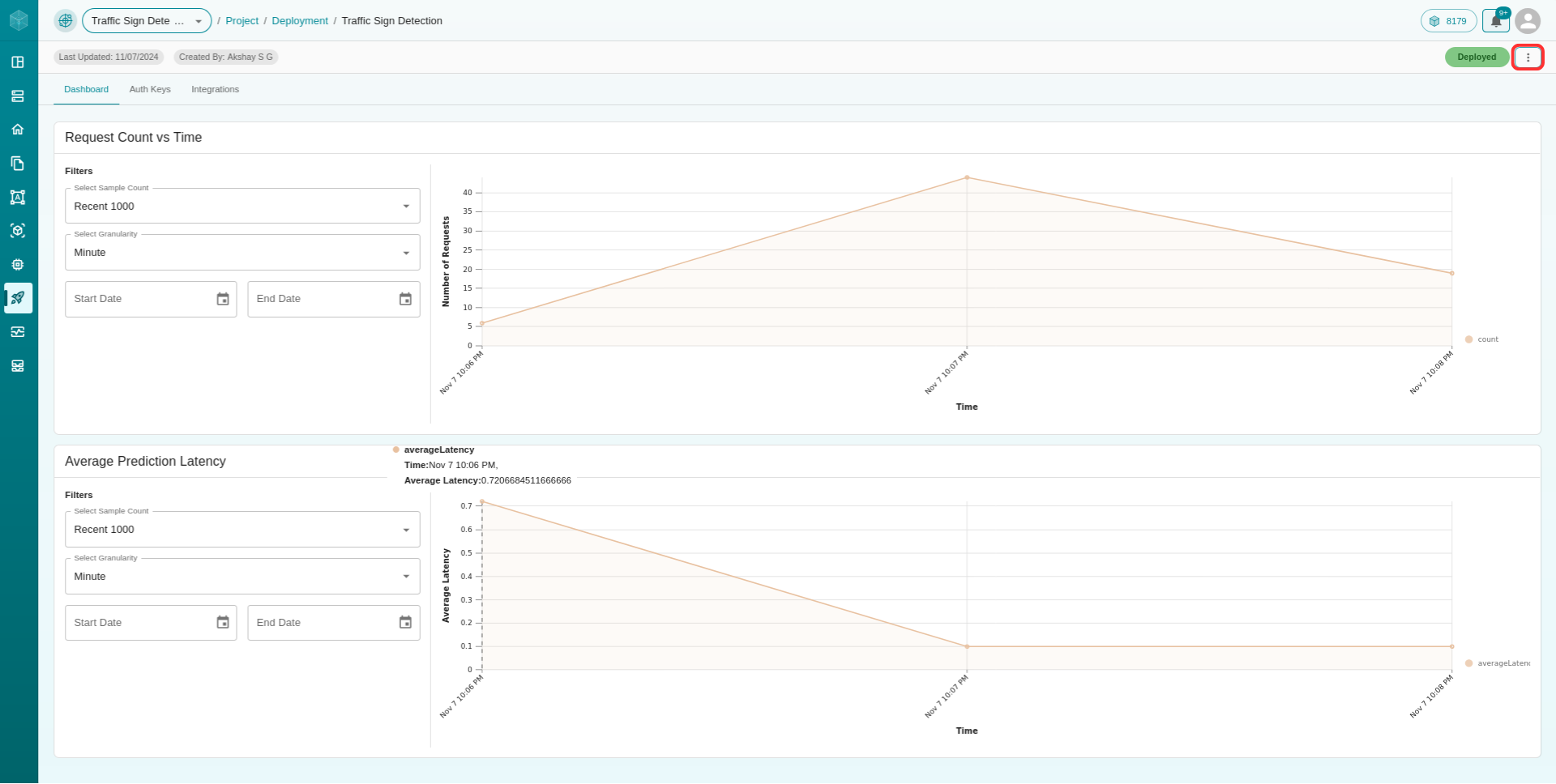Switch to the Auth Keys tab
The height and width of the screenshot is (784, 1556).
[x=150, y=90]
